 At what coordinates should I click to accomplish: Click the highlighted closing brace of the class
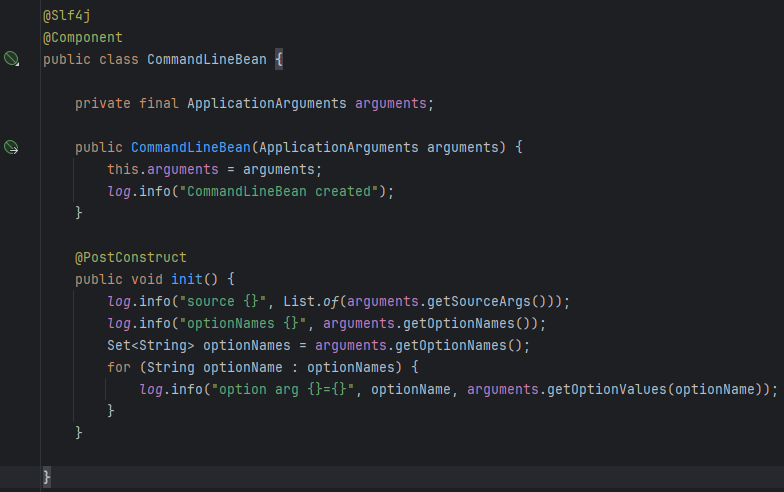(x=46, y=477)
